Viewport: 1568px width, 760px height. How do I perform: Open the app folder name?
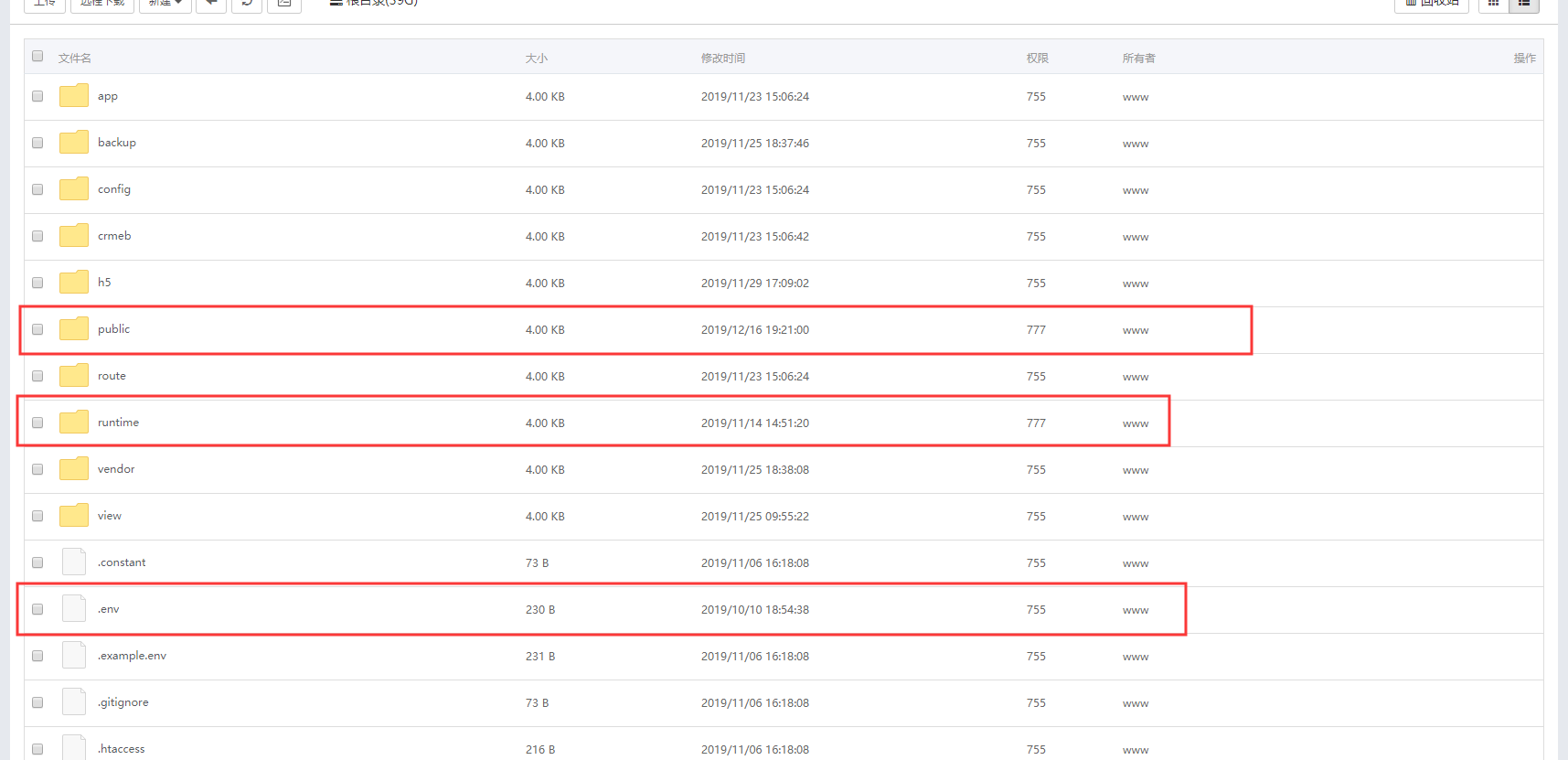point(108,97)
